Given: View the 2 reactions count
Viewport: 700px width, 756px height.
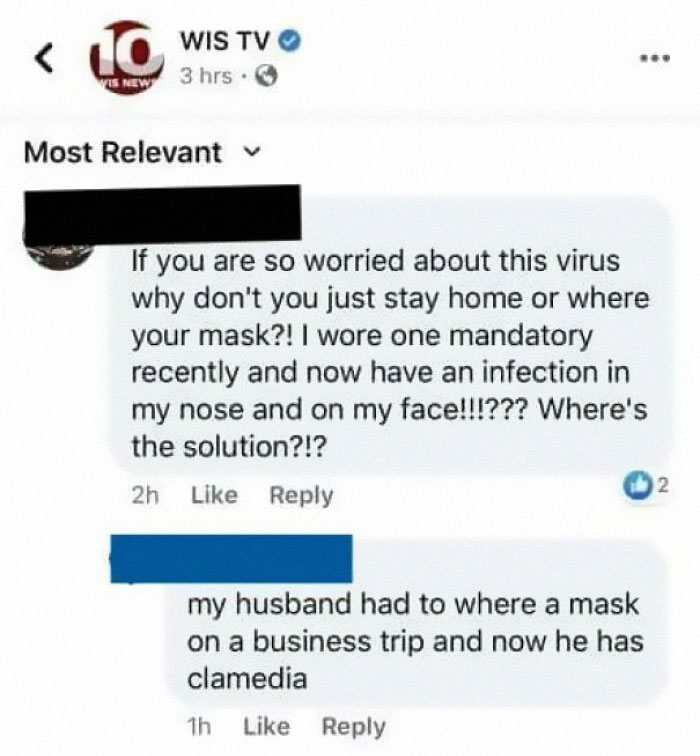Looking at the screenshot, I should click(x=663, y=486).
